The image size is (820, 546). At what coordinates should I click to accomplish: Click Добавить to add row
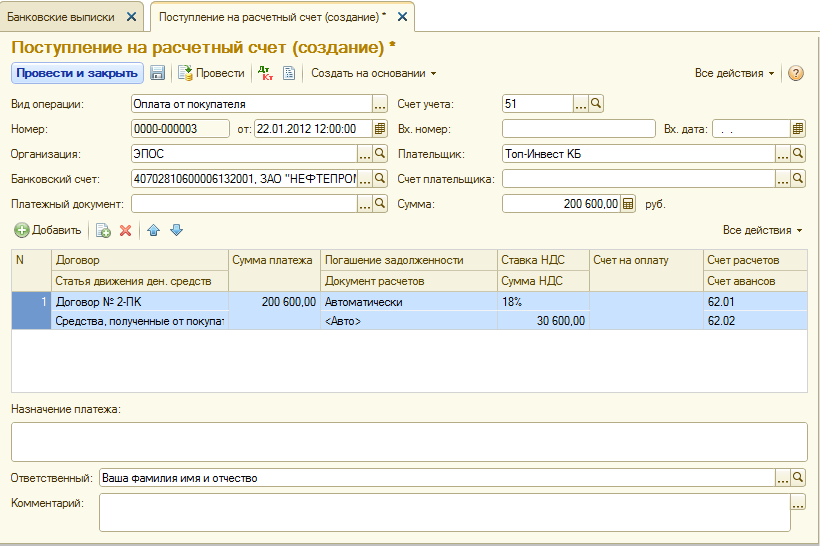[48, 230]
